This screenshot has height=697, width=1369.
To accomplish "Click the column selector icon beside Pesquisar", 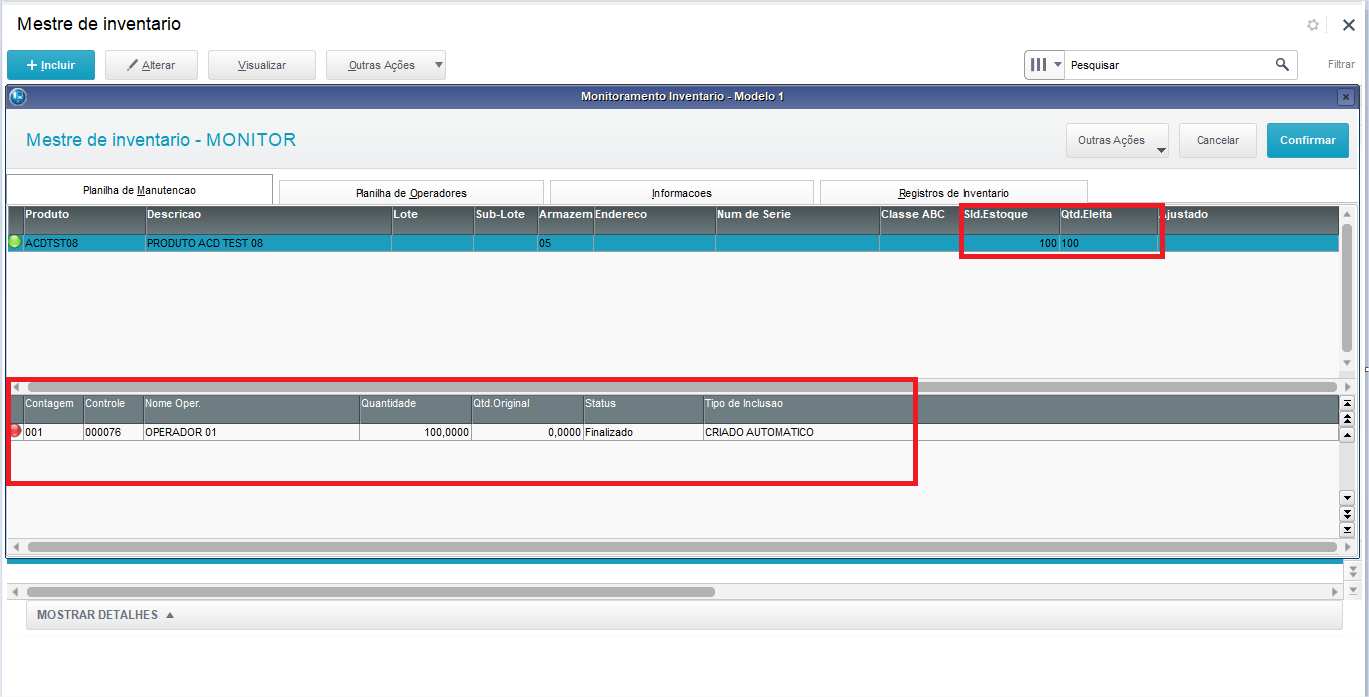I will [x=1038, y=64].
